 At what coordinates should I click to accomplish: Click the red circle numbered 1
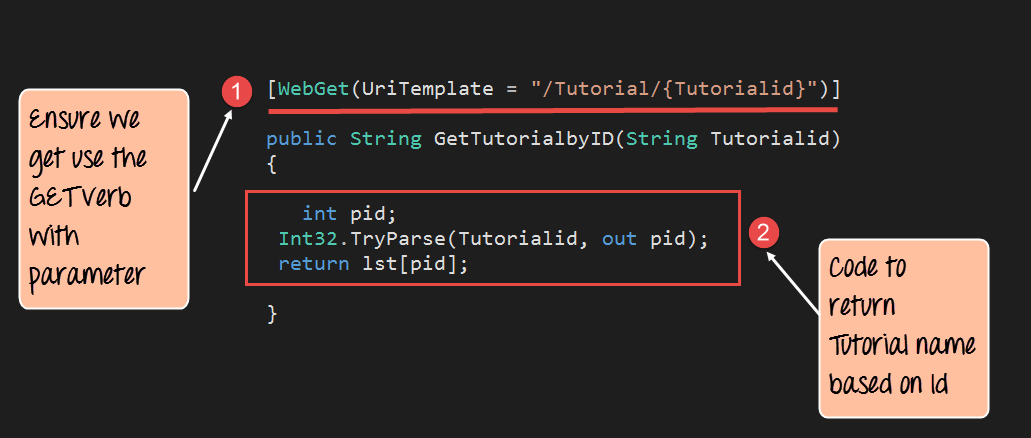point(236,92)
